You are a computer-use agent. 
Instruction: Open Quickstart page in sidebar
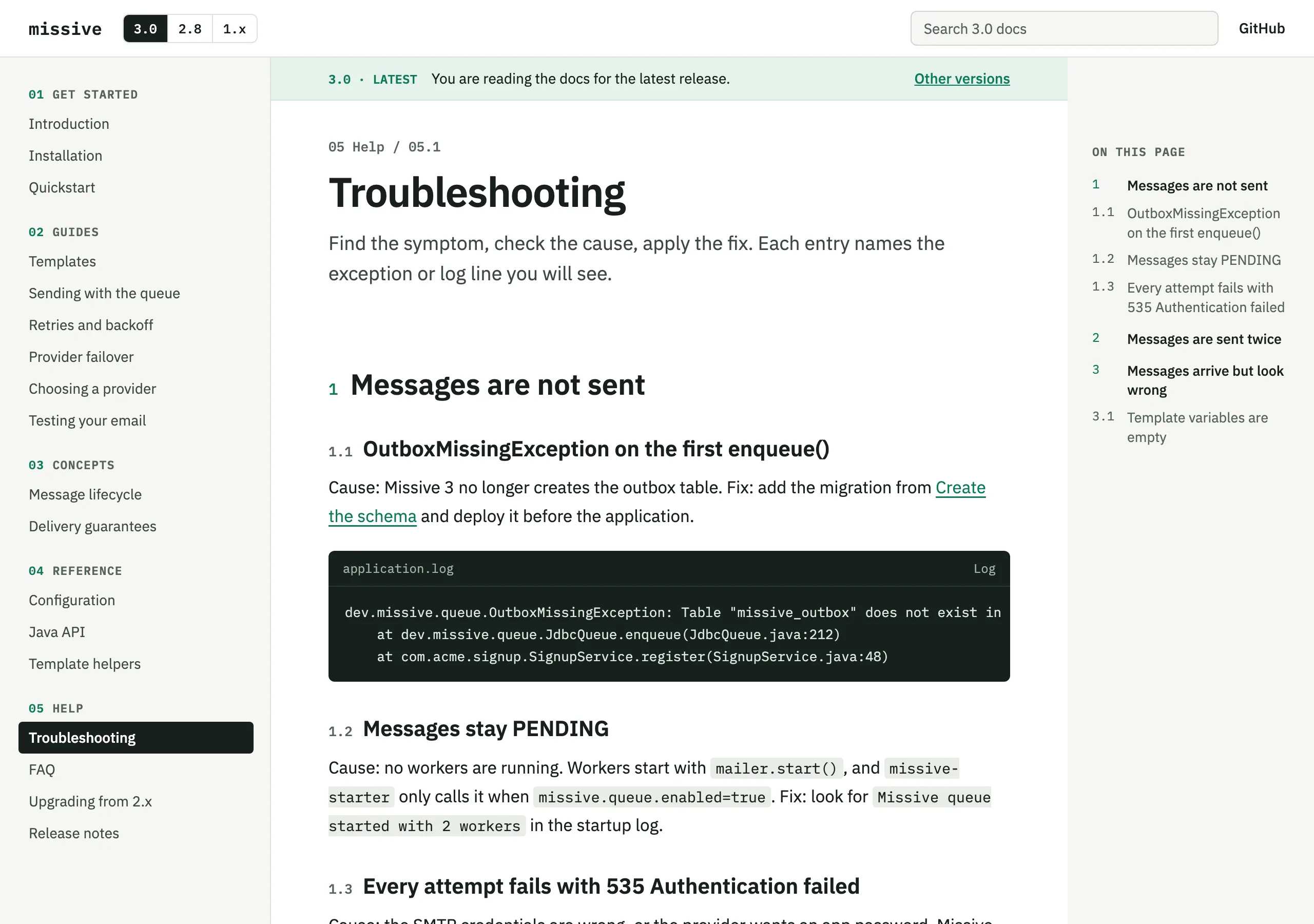tap(62, 188)
